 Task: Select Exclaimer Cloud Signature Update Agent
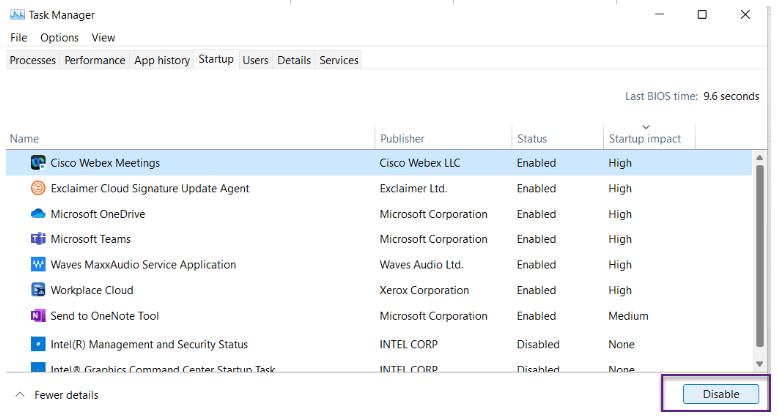150,188
